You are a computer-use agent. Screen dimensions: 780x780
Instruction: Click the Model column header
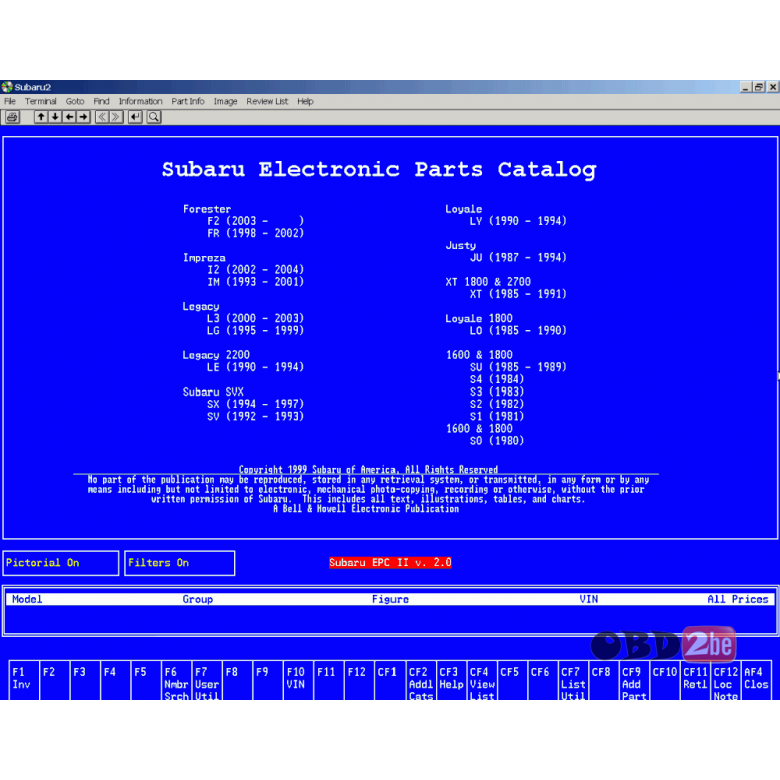click(27, 599)
